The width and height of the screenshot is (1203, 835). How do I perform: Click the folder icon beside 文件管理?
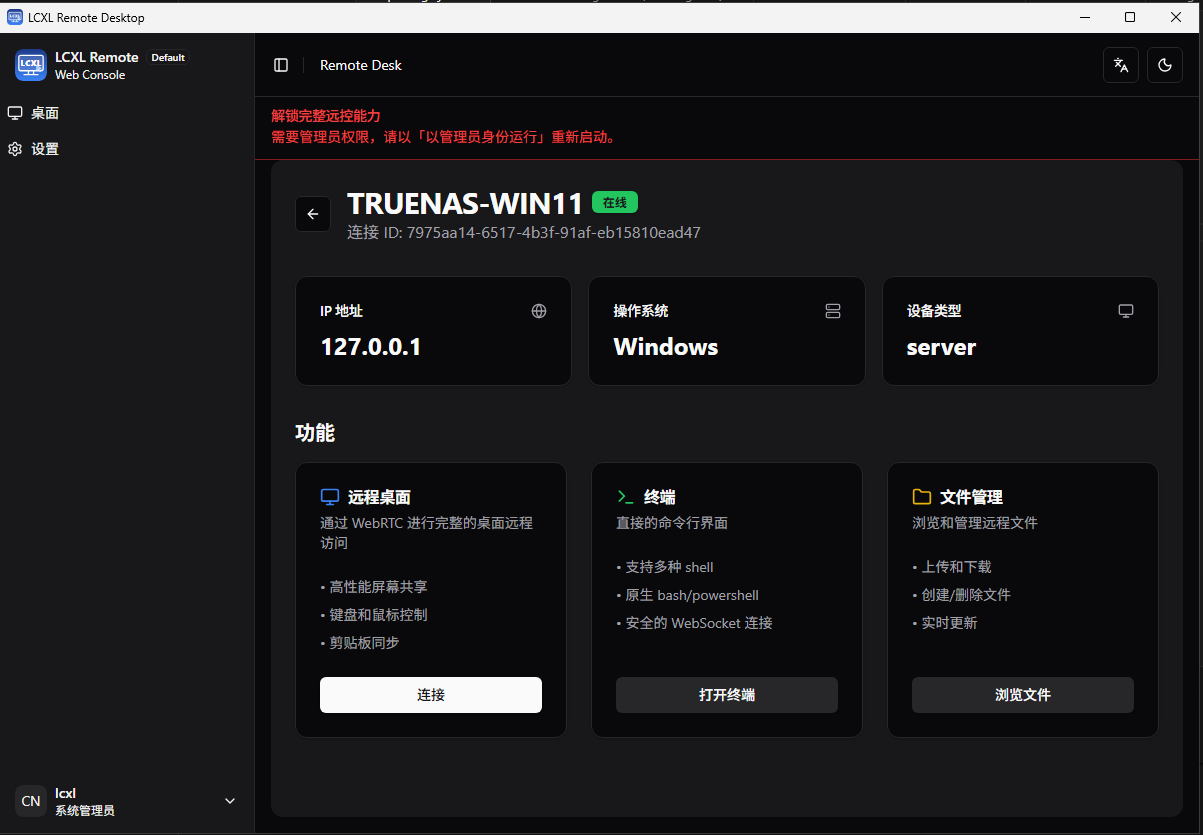pyautogui.click(x=922, y=497)
